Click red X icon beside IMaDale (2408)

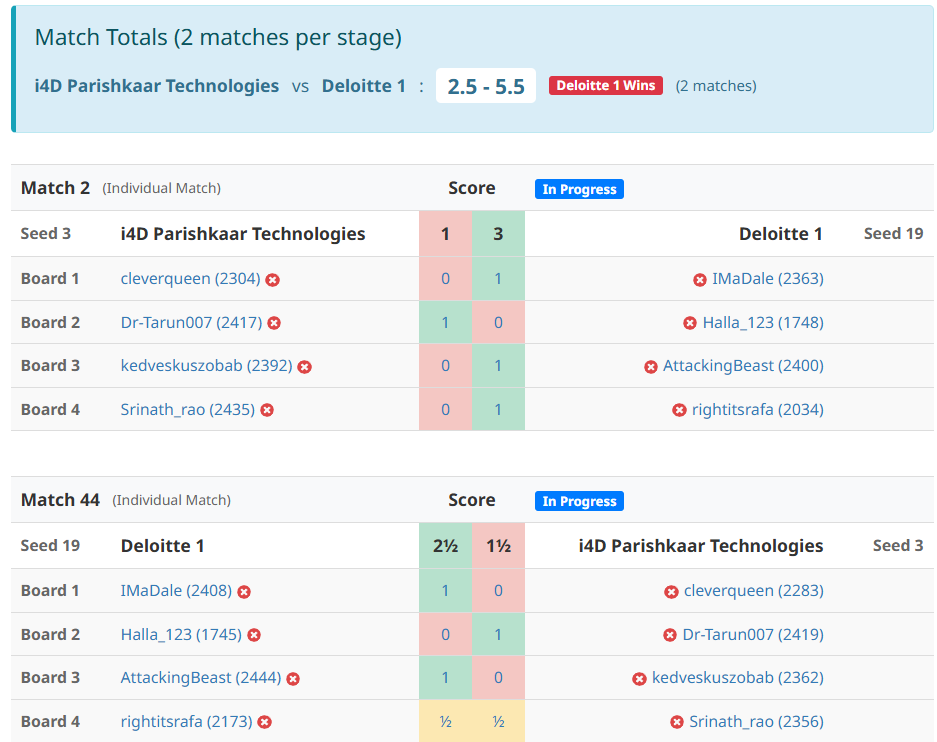pos(244,592)
